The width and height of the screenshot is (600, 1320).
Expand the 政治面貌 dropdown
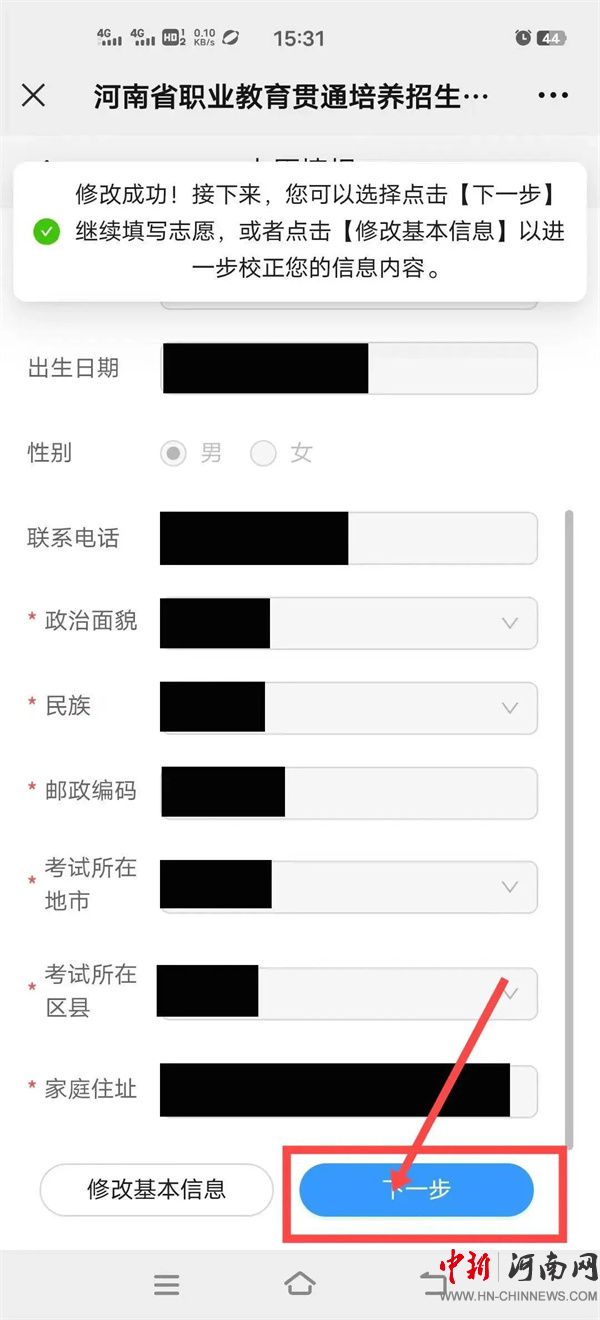tap(509, 623)
